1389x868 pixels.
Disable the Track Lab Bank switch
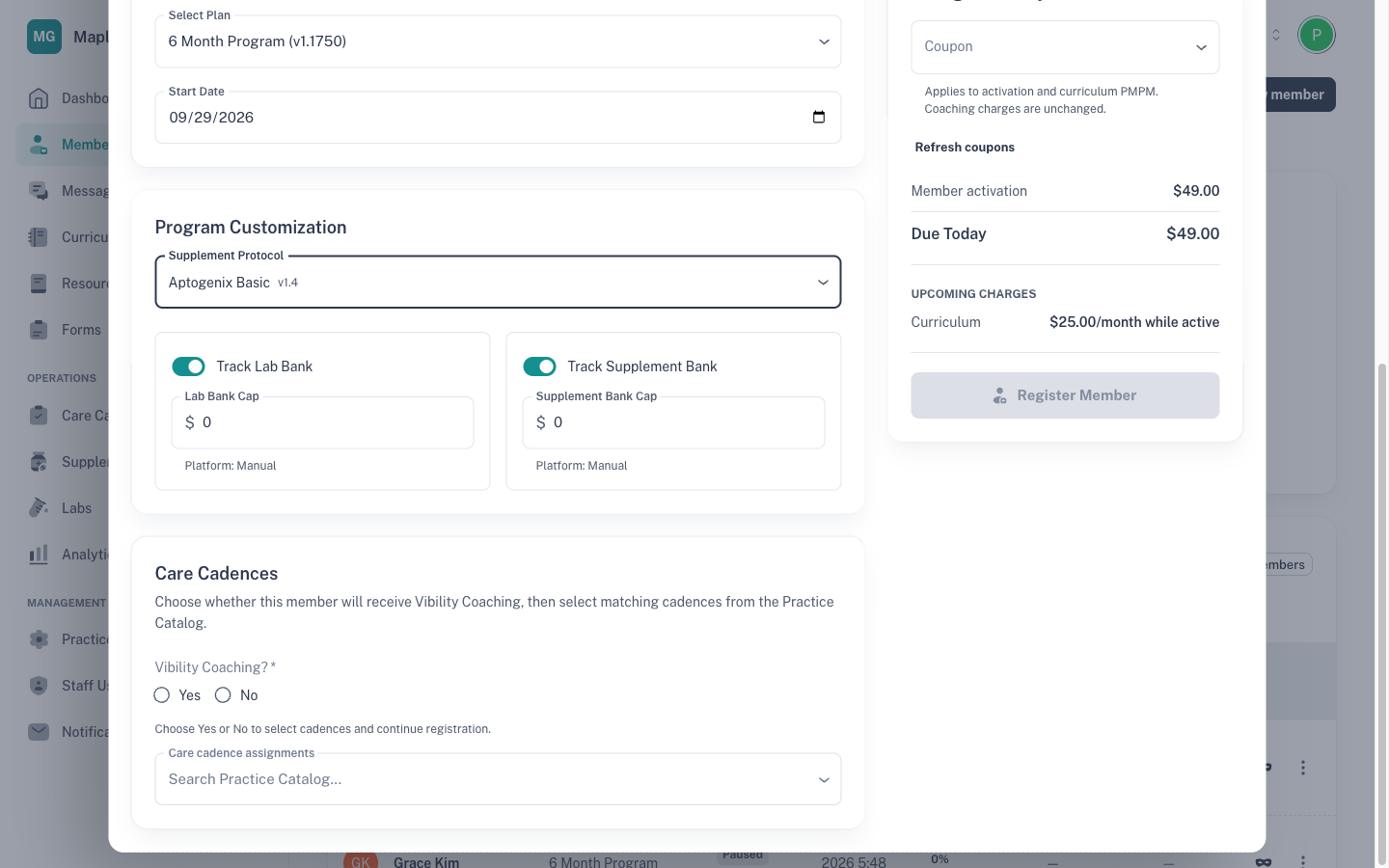coord(189,366)
